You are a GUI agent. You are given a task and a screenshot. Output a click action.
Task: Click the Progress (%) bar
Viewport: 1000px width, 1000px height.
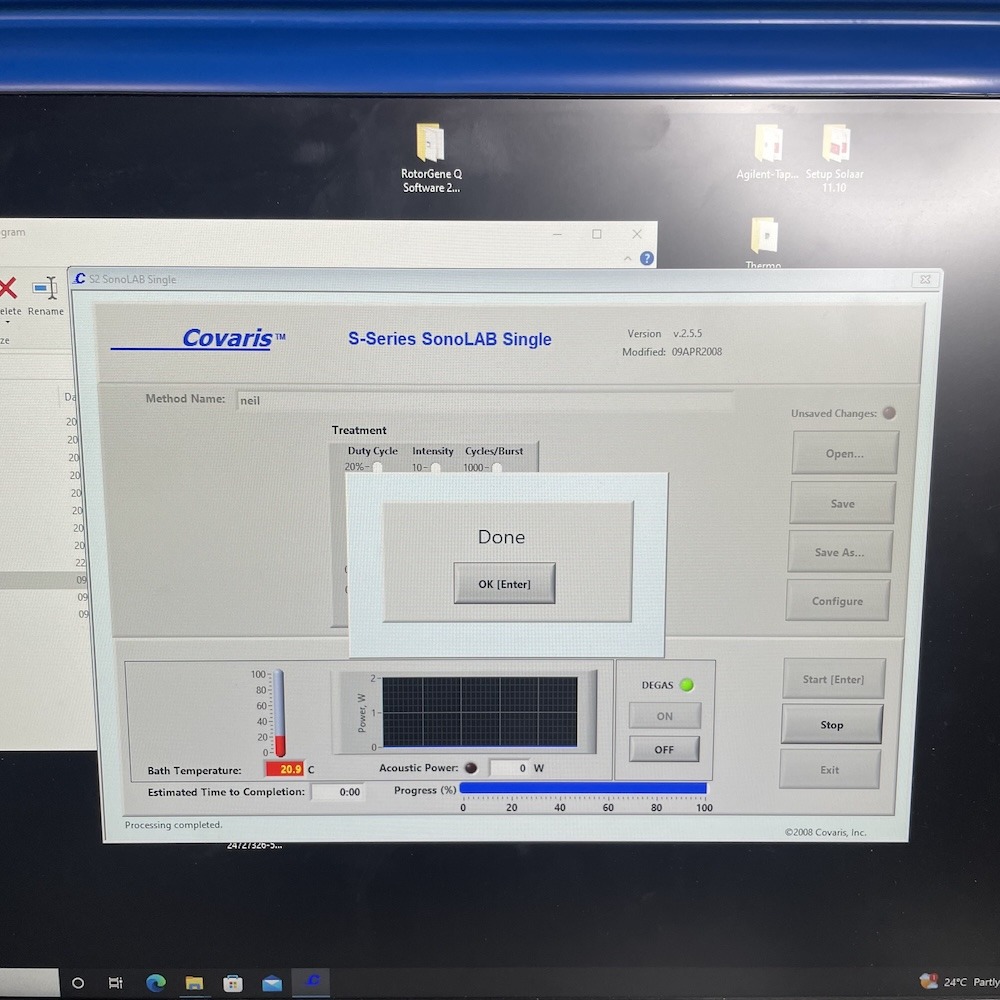[x=583, y=788]
